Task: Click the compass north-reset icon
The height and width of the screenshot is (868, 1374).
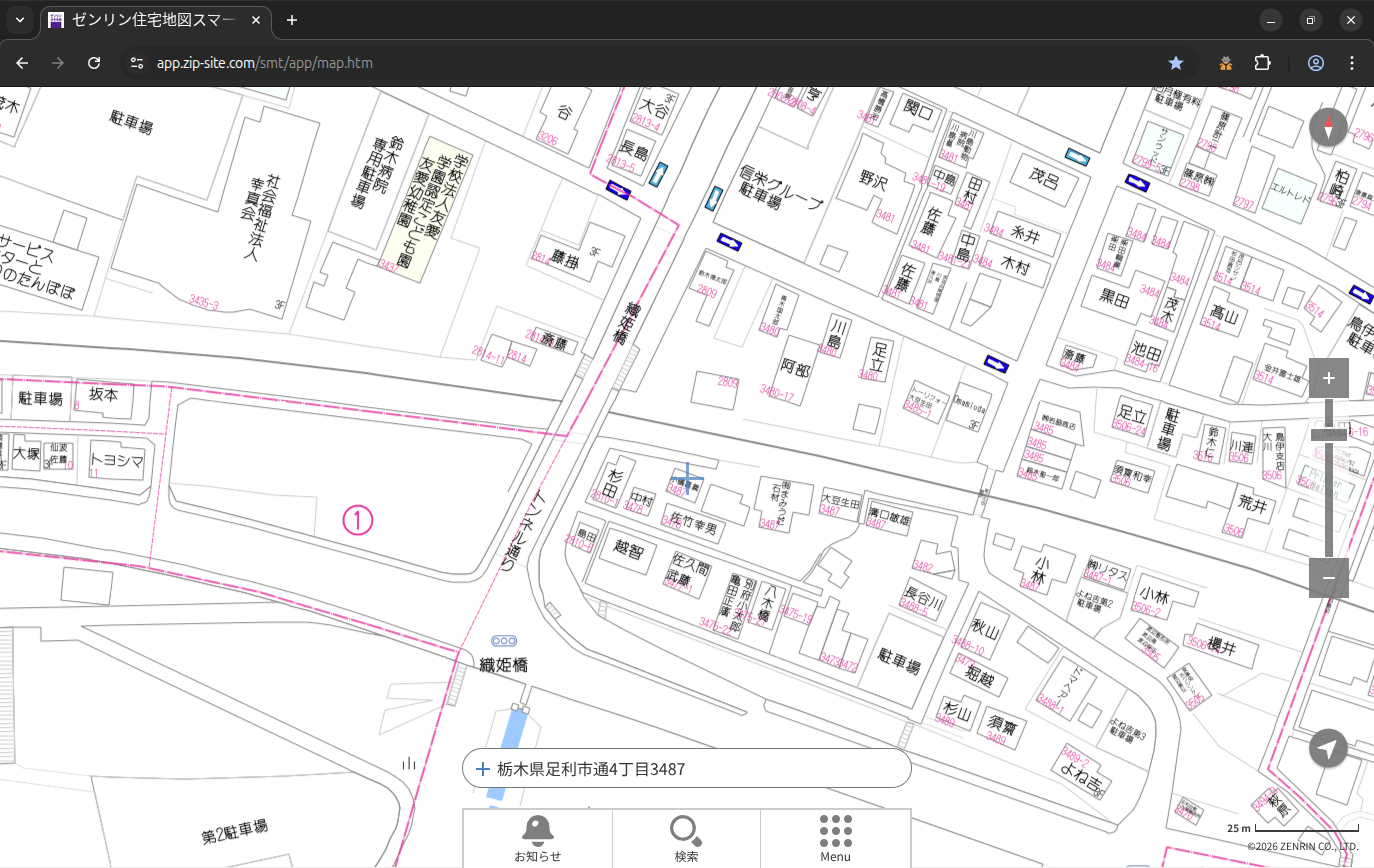Action: click(1328, 128)
